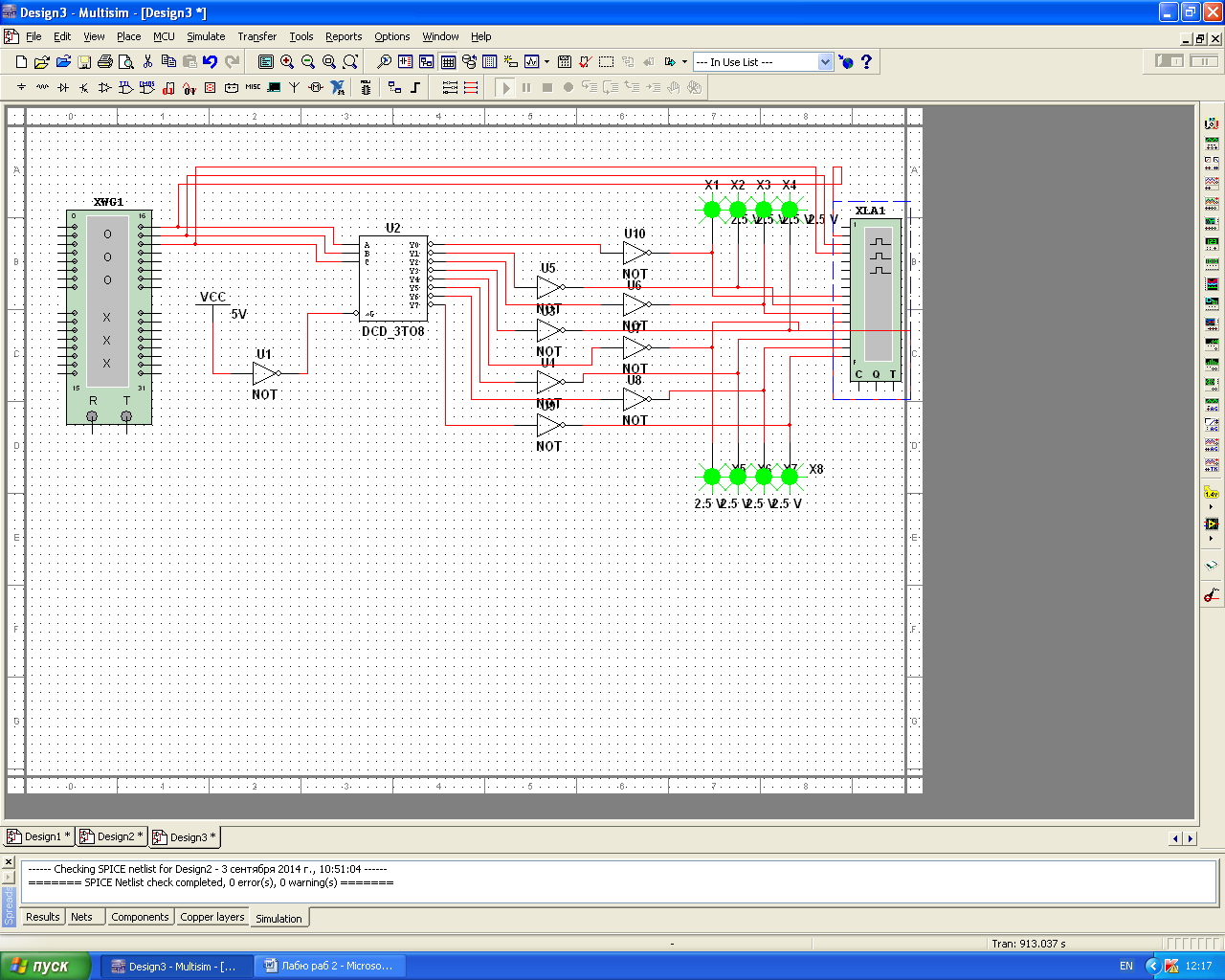Place a bus on the schematic
This screenshot has width=1225, height=980.
coord(415,87)
